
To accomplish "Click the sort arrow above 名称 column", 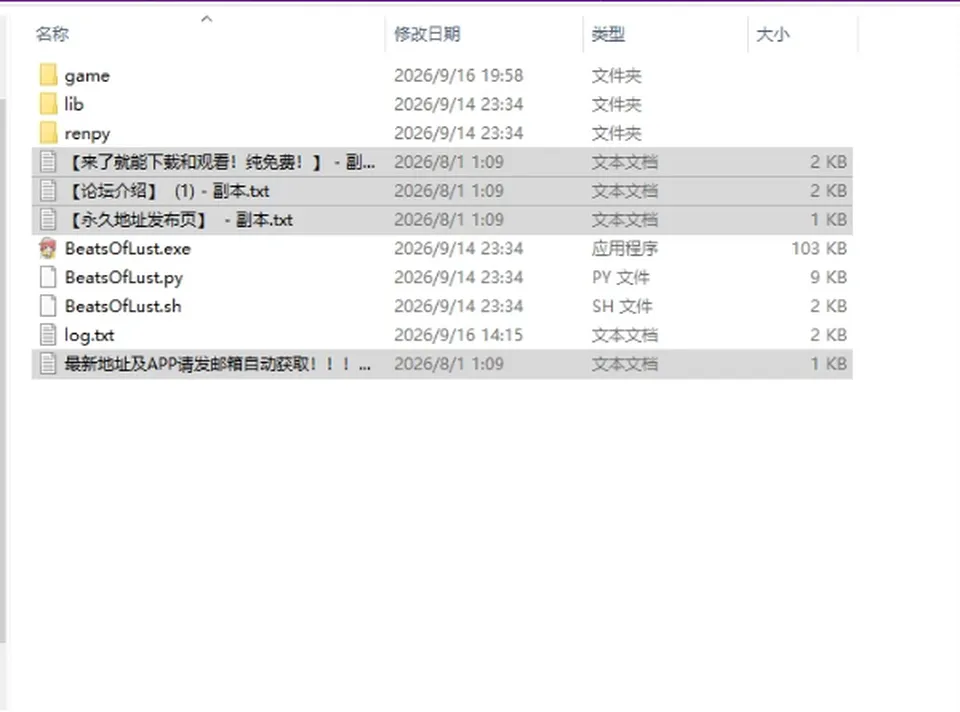I will tap(207, 19).
